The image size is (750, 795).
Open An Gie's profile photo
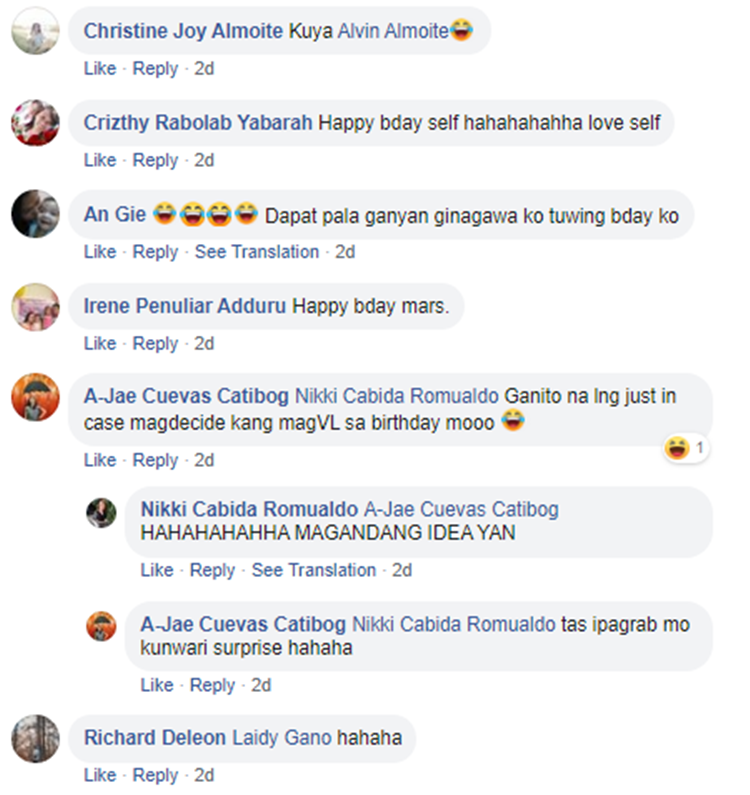[x=35, y=214]
